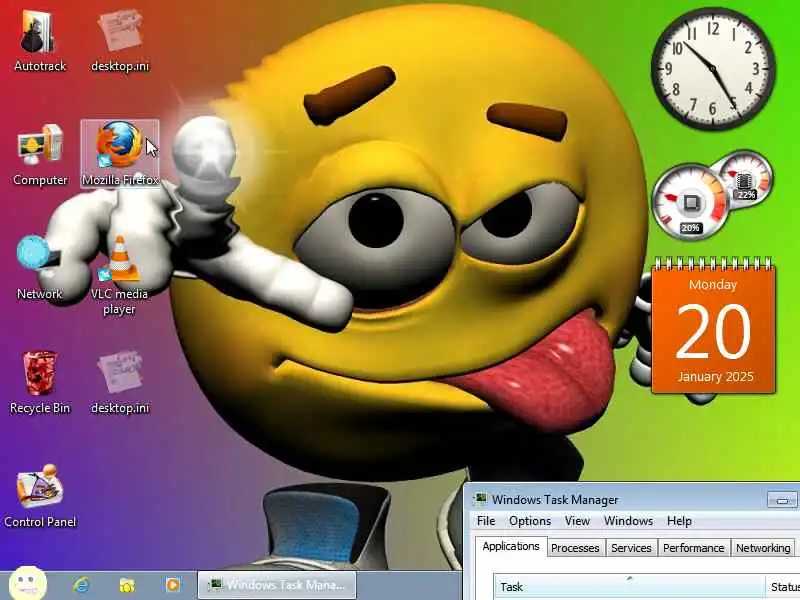Switch to the Services tab
This screenshot has height=600, width=800.
click(631, 548)
